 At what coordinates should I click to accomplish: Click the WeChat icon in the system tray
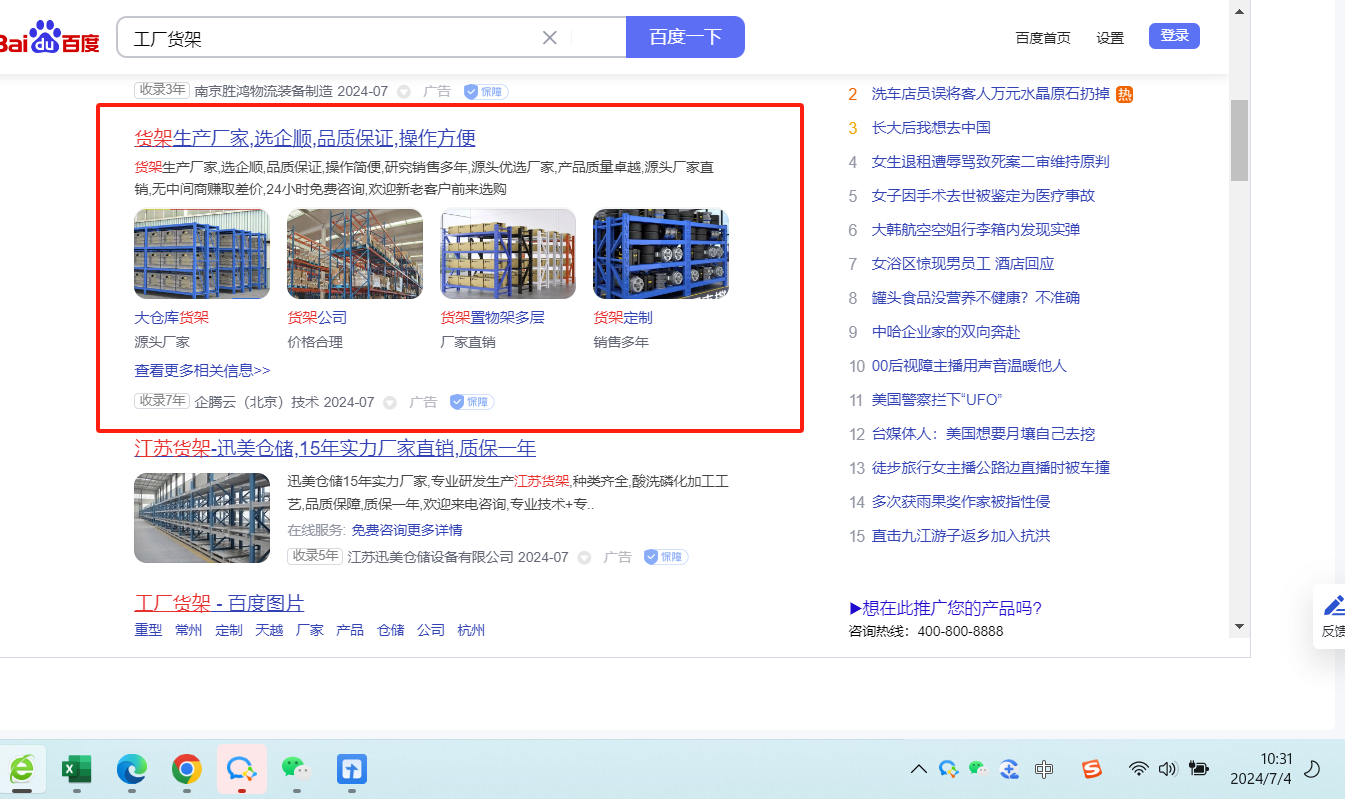978,769
